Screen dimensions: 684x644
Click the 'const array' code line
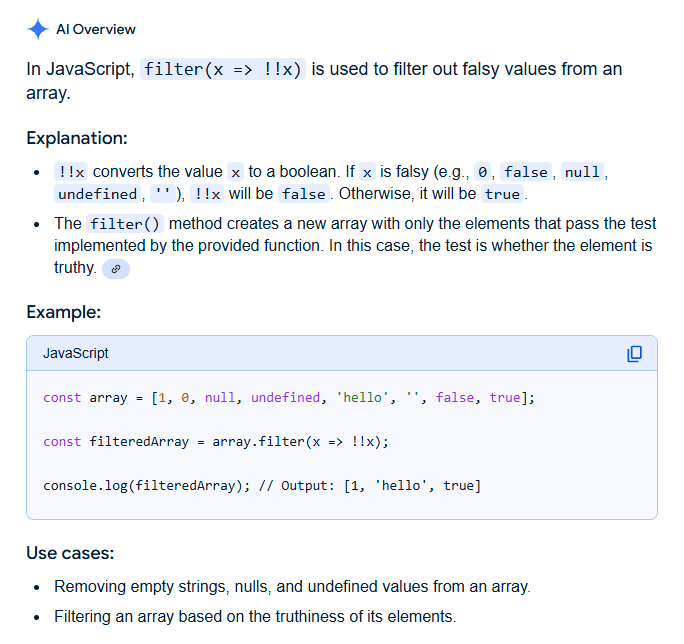[x=289, y=397]
